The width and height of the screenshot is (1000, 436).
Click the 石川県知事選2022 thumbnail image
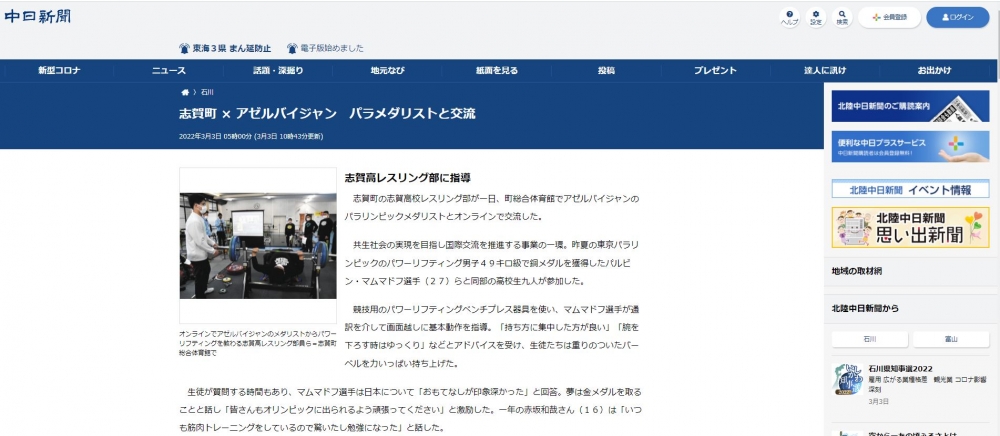pyautogui.click(x=848, y=379)
